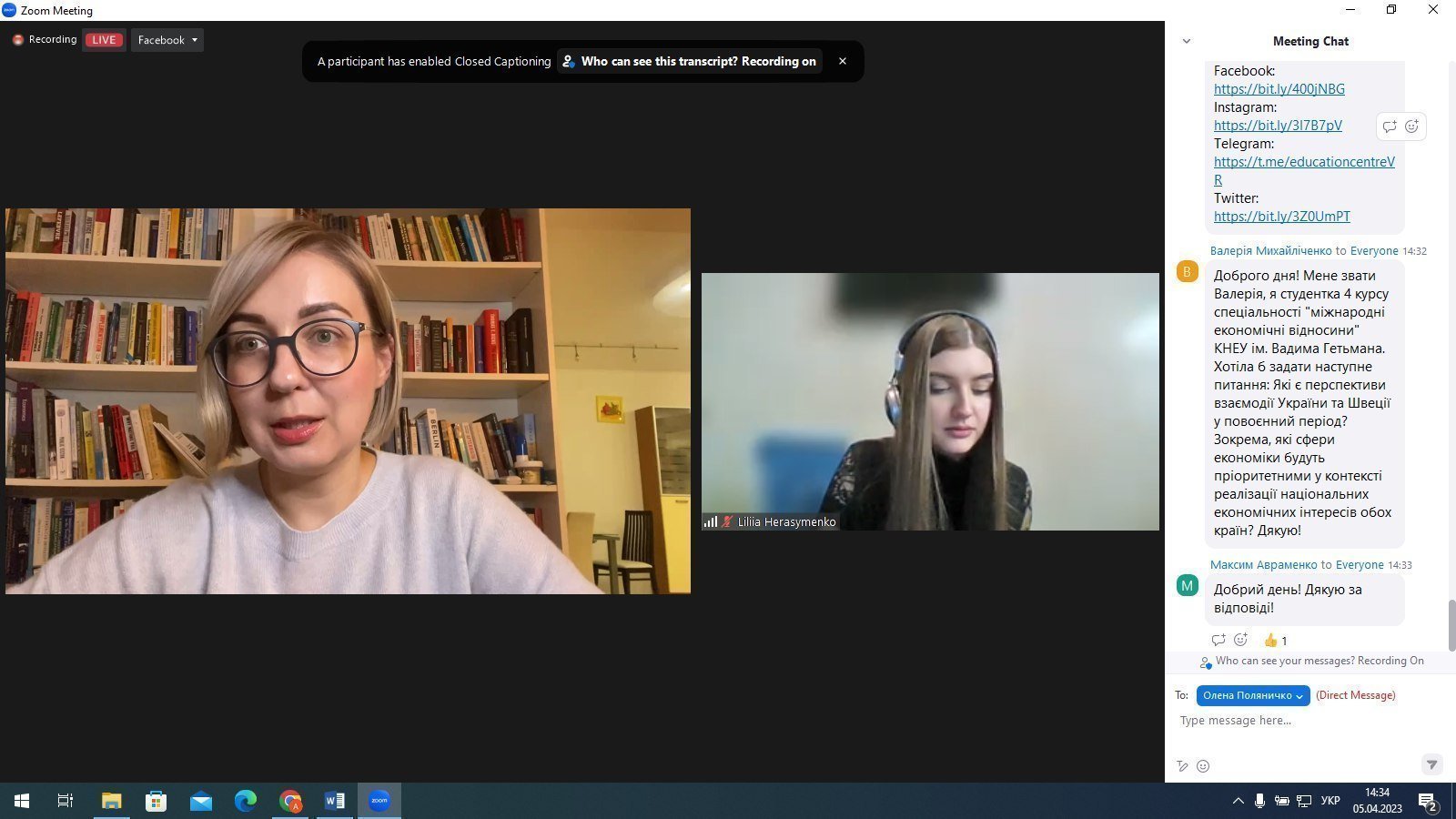Click the emoji icon in chat input
1456x819 pixels.
pyautogui.click(x=1203, y=766)
